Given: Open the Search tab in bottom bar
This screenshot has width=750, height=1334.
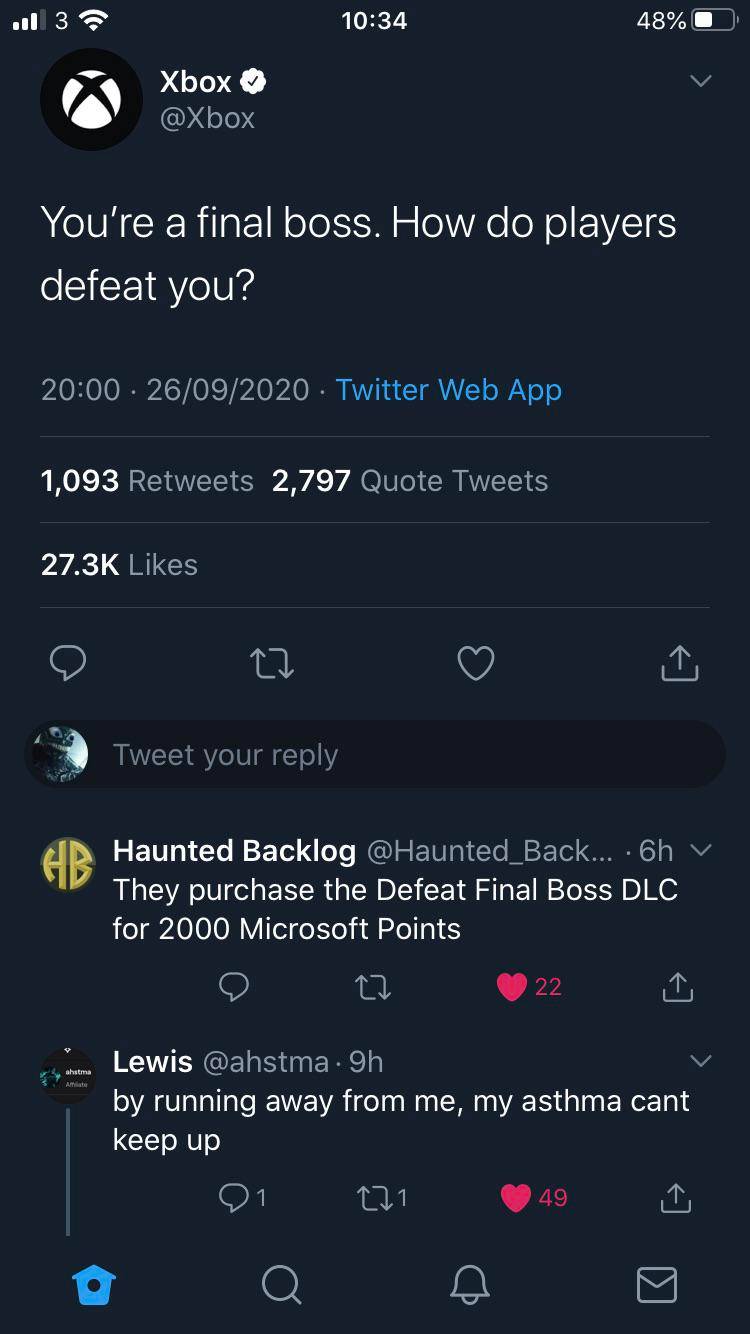Looking at the screenshot, I should [281, 1284].
